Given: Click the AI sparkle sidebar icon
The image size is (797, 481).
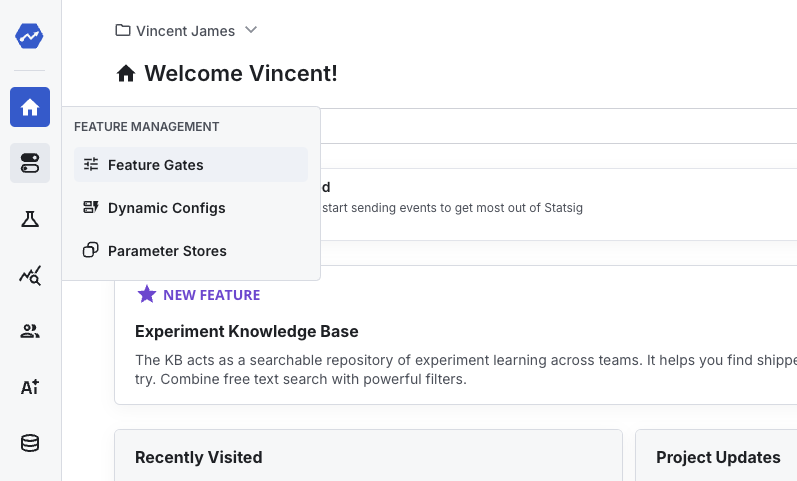Looking at the screenshot, I should (x=30, y=387).
